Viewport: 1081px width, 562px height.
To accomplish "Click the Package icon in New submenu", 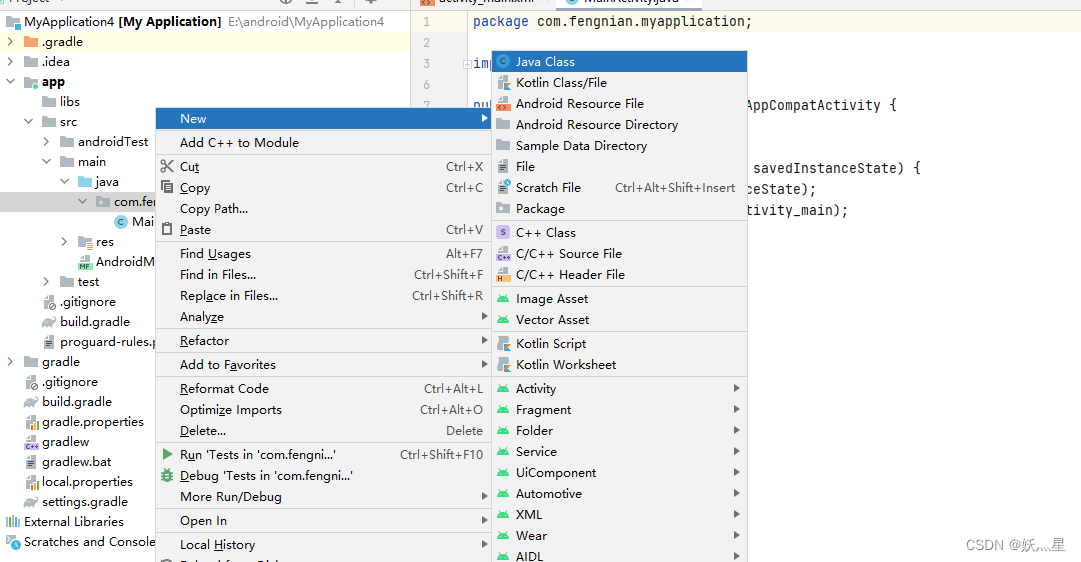I will (x=503, y=208).
